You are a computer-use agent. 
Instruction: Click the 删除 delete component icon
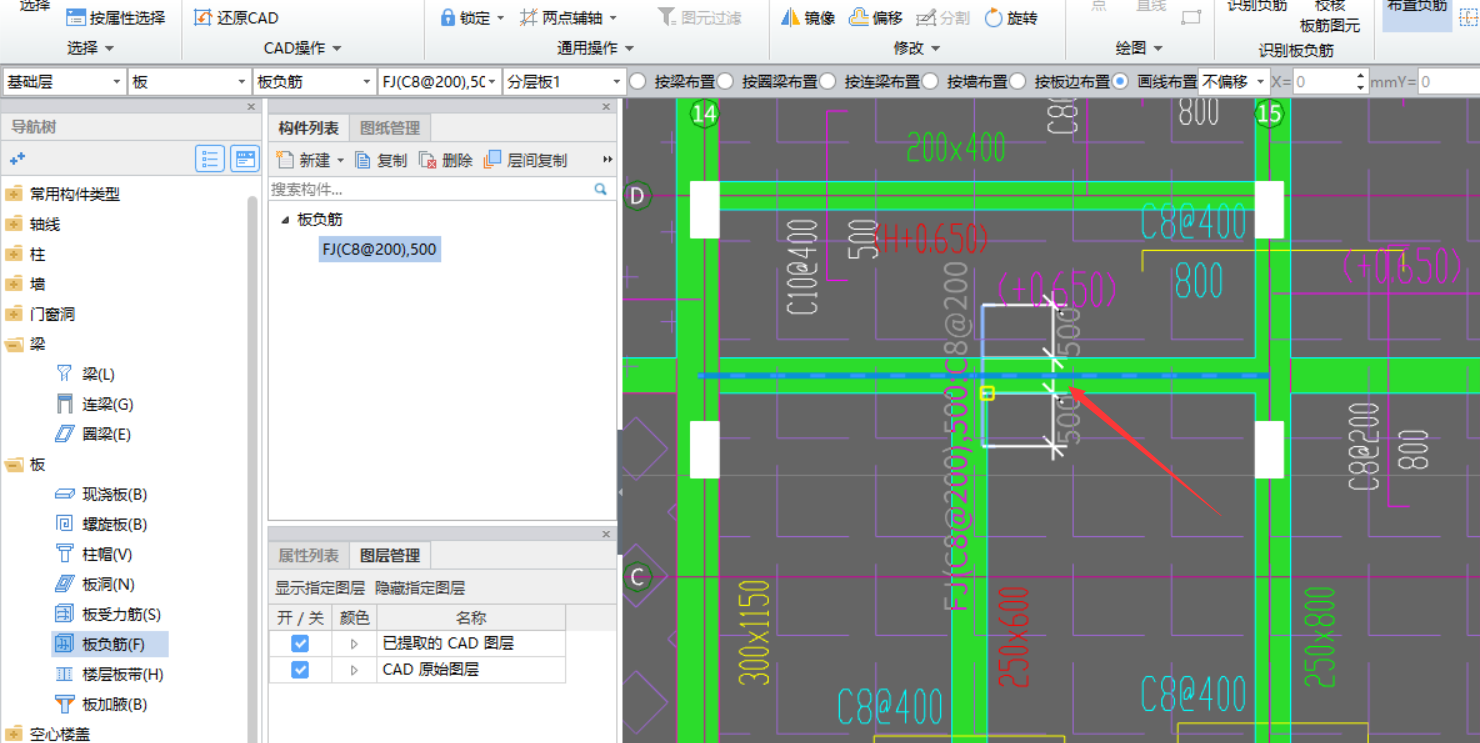(428, 160)
